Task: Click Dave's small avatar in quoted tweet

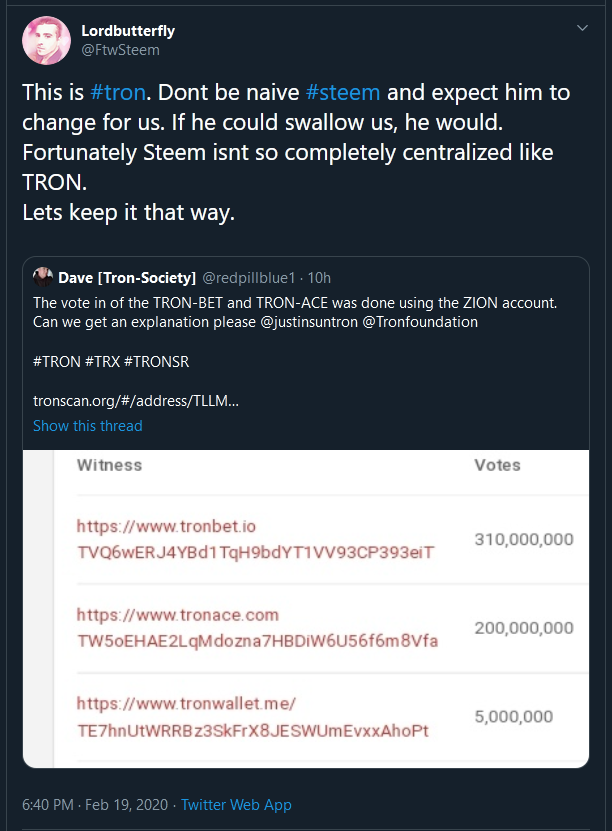Action: click(x=43, y=277)
